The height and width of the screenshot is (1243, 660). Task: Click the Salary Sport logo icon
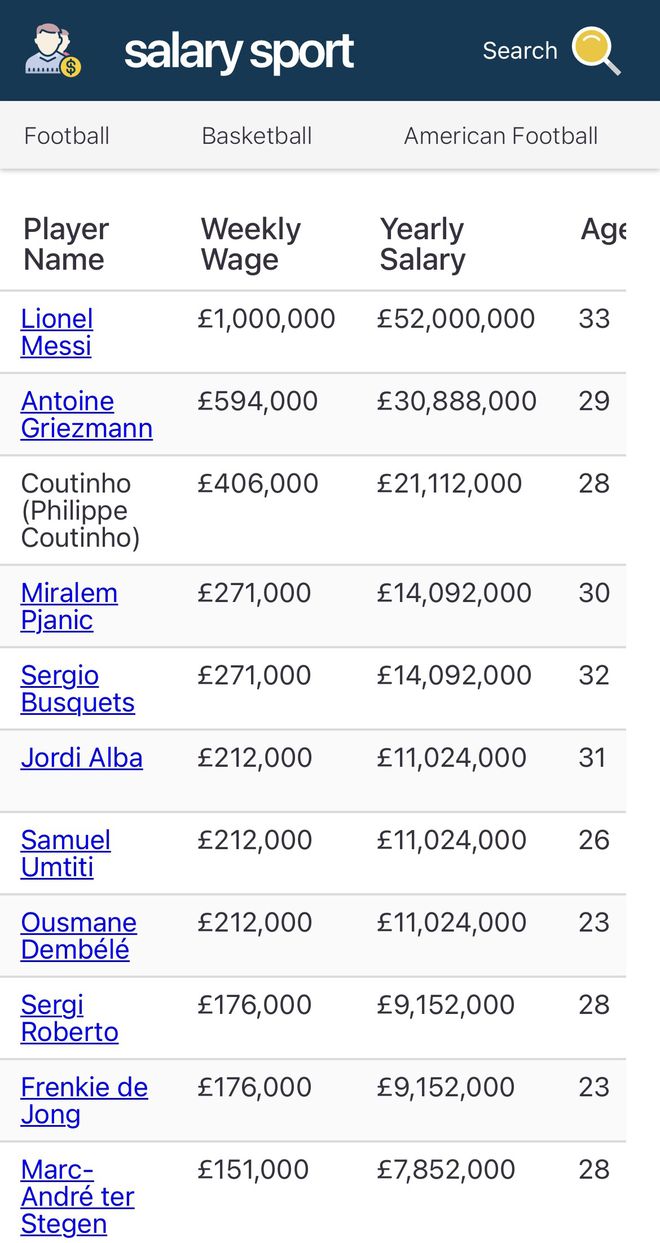[53, 51]
